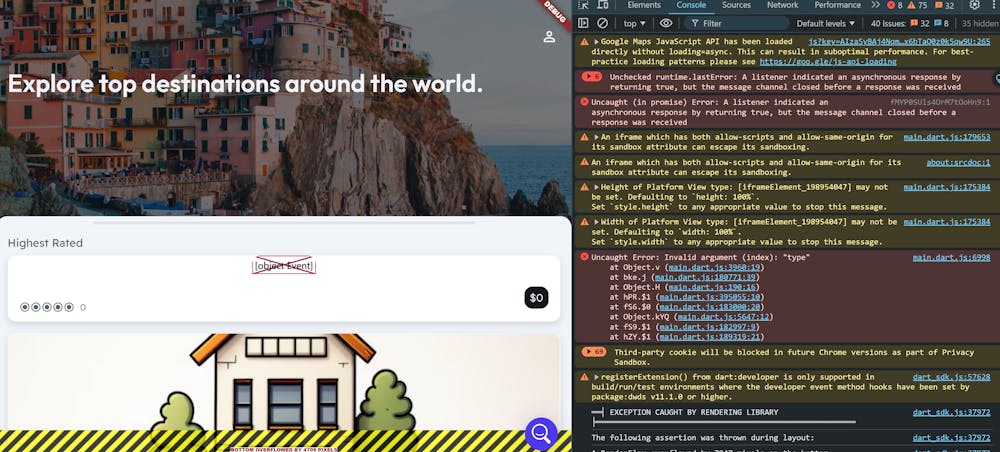Click the live expression eye icon

pos(666,23)
